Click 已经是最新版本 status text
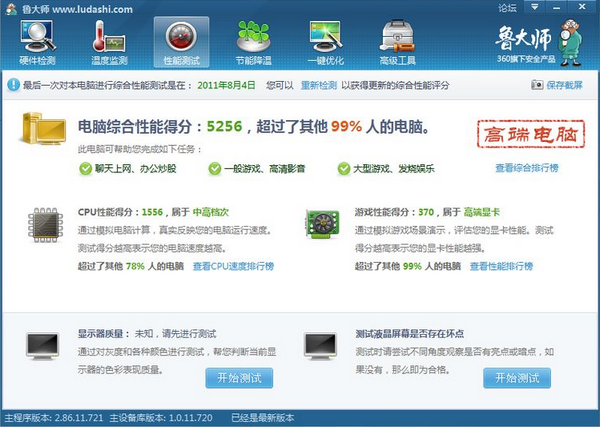This screenshot has width=600, height=427. 263,418
